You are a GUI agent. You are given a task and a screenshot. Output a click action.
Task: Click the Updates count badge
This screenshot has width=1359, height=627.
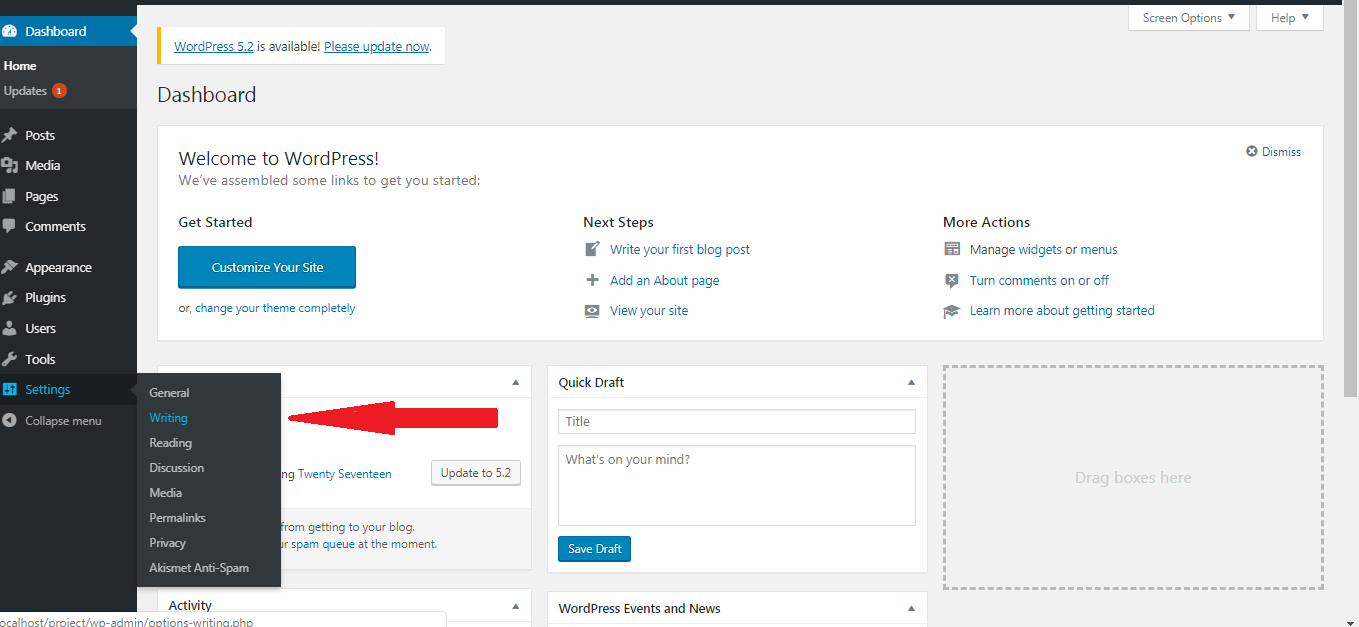[59, 91]
